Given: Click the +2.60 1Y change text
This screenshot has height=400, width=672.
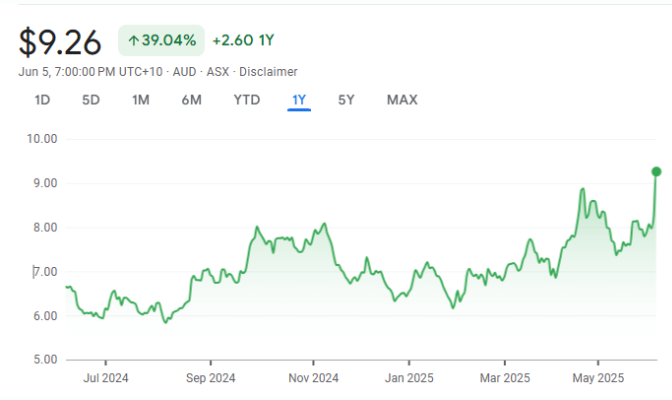Looking at the screenshot, I should (243, 40).
